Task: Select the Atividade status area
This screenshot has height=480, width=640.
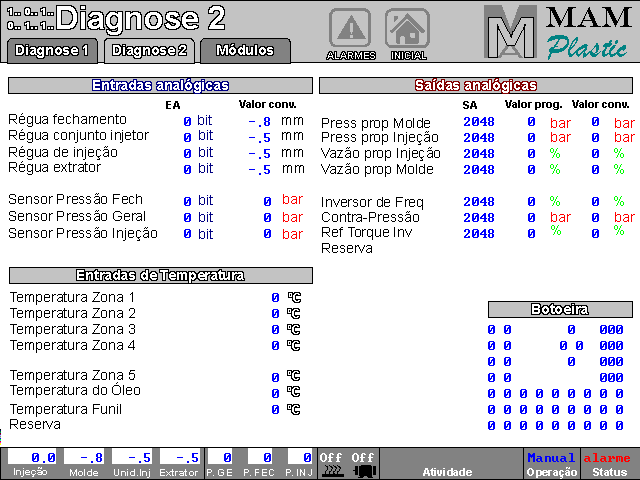Action: [x=447, y=464]
